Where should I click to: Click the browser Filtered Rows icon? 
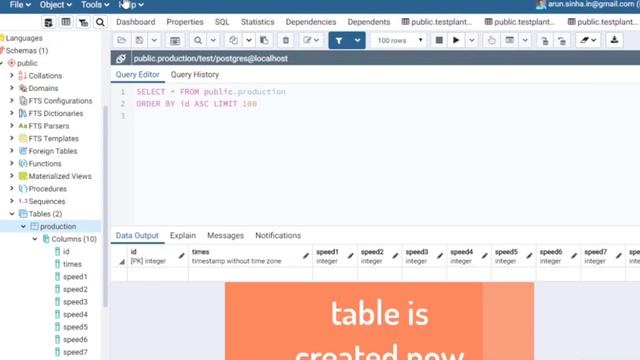(83, 22)
